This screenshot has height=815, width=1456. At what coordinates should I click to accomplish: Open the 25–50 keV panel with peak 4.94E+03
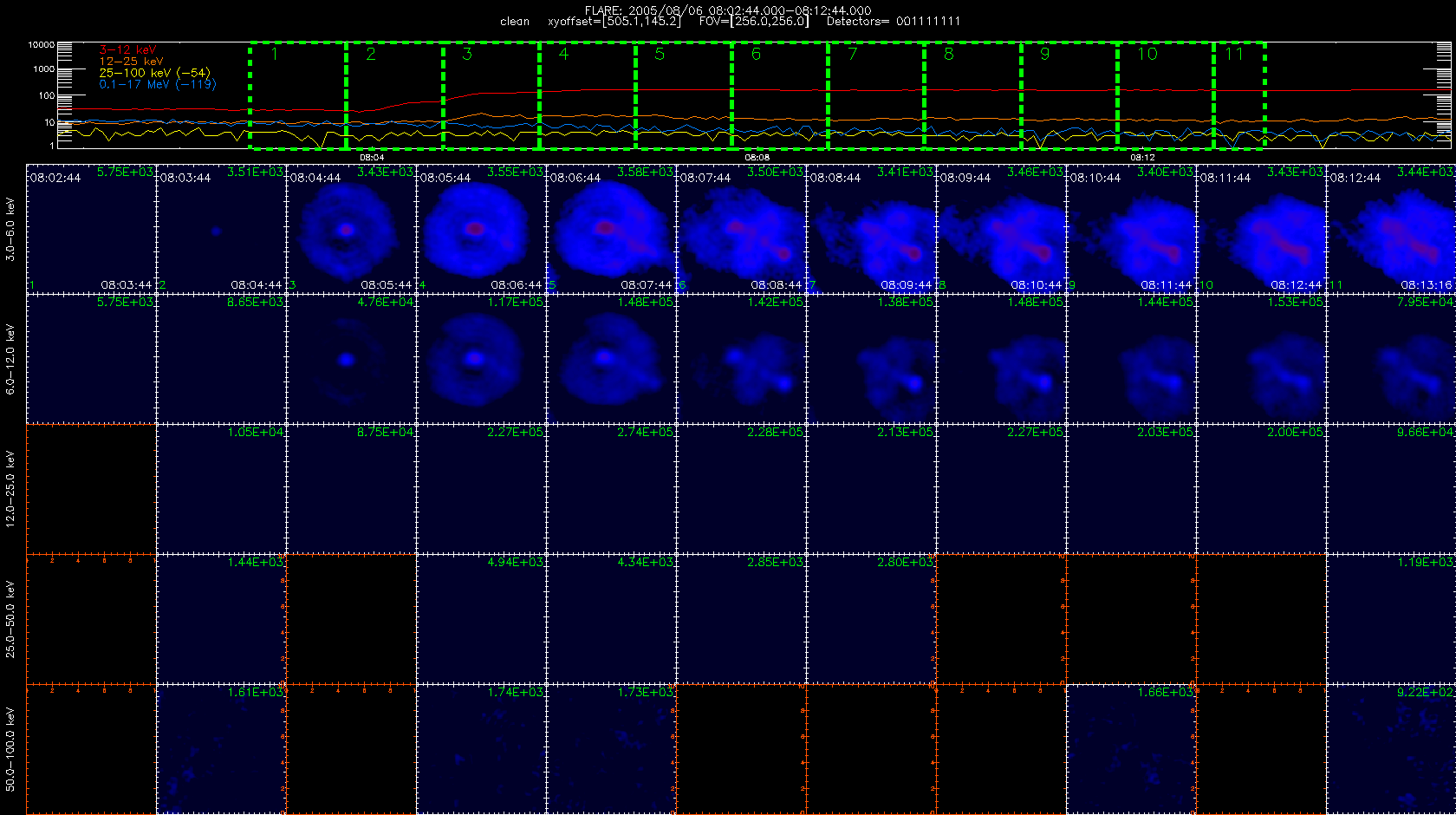click(481, 619)
